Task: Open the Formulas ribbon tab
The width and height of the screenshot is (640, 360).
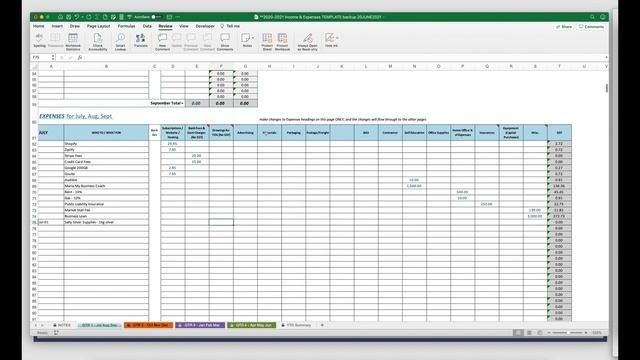Action: [x=127, y=26]
